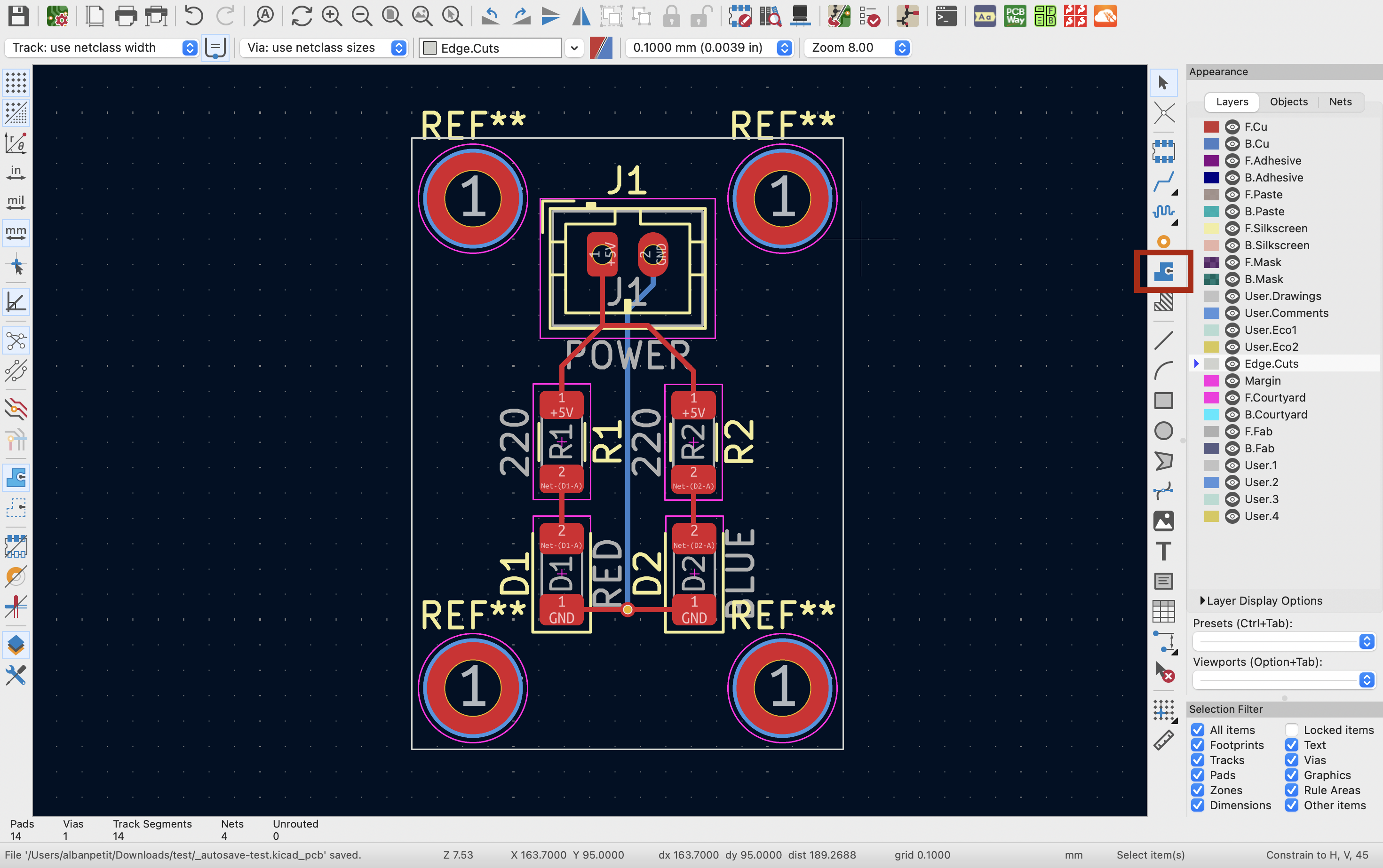1383x868 pixels.
Task: Switch to the Objects tab
Action: 1288,102
